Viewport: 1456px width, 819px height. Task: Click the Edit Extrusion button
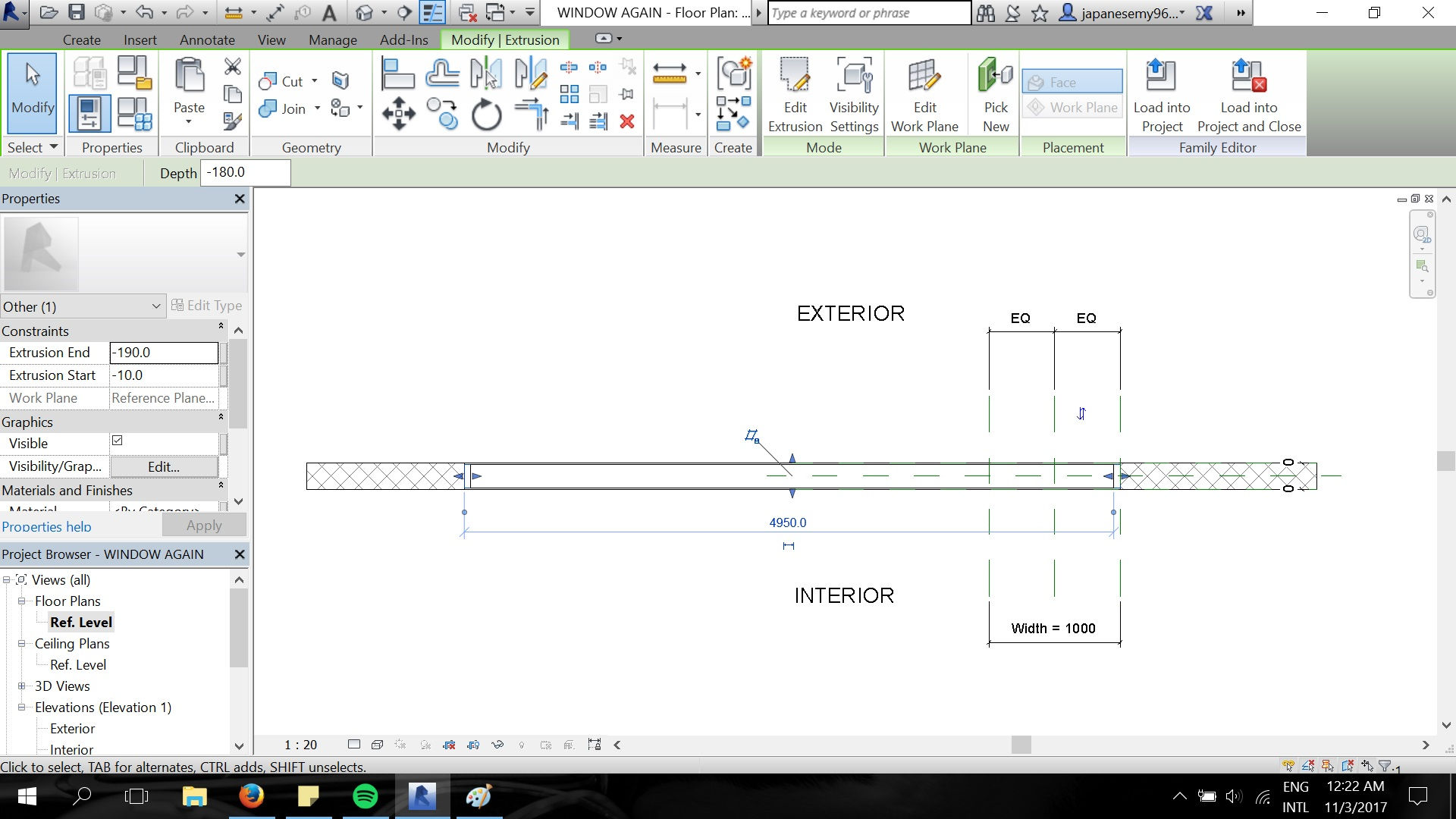(x=795, y=96)
